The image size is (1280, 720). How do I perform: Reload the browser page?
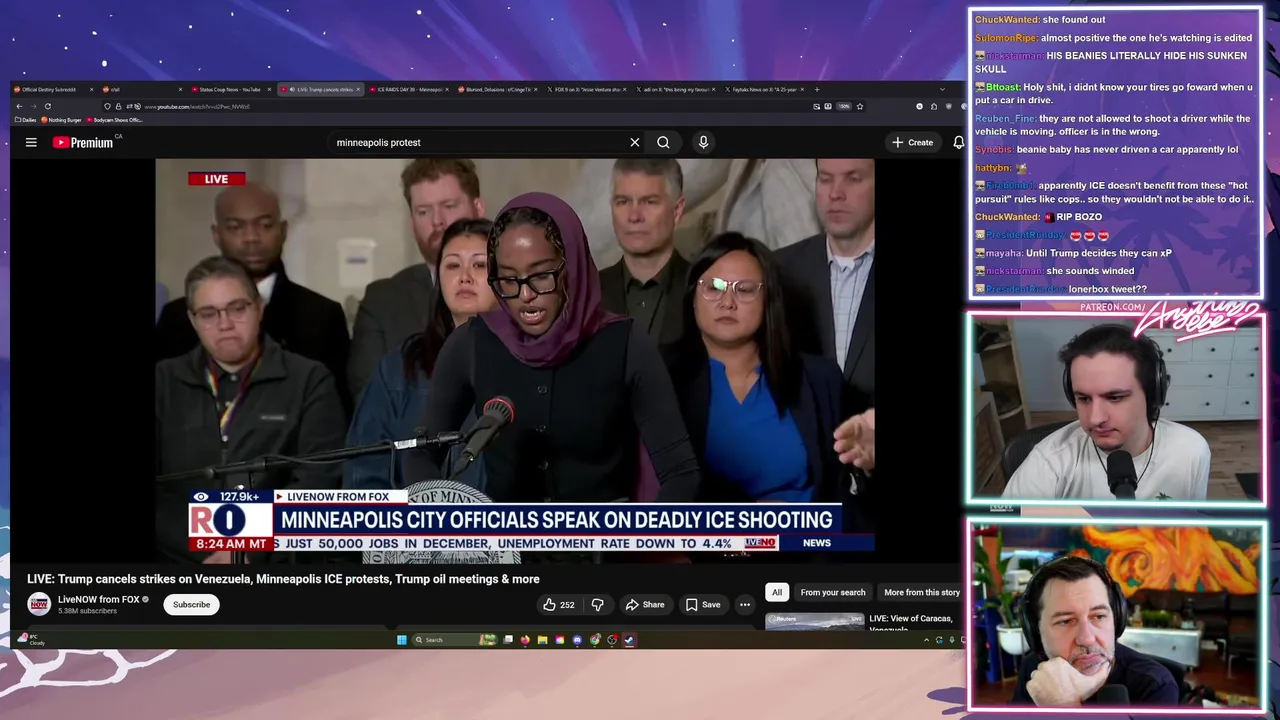pos(47,106)
